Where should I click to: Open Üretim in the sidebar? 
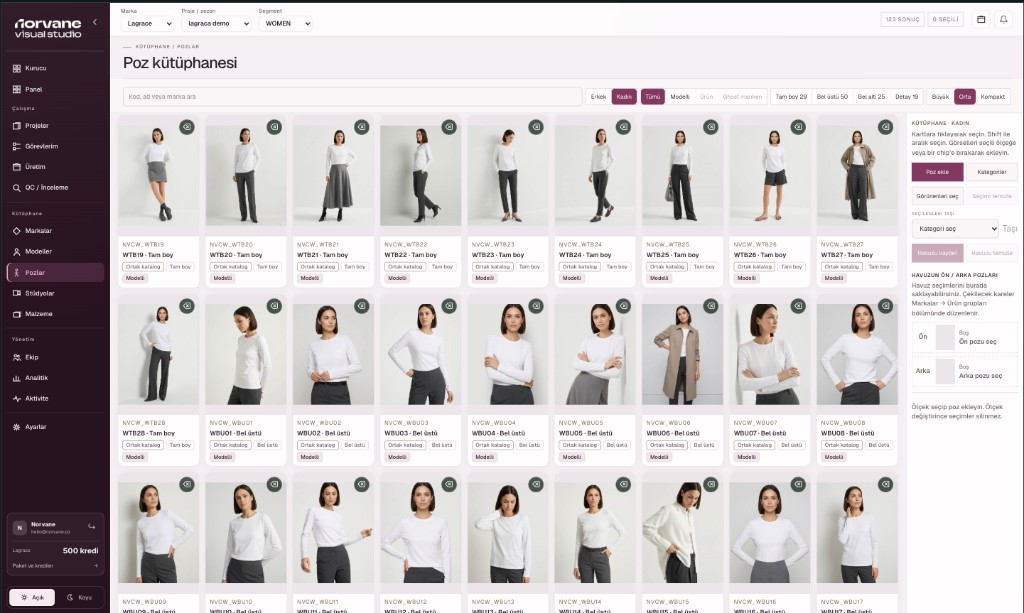(x=56, y=166)
